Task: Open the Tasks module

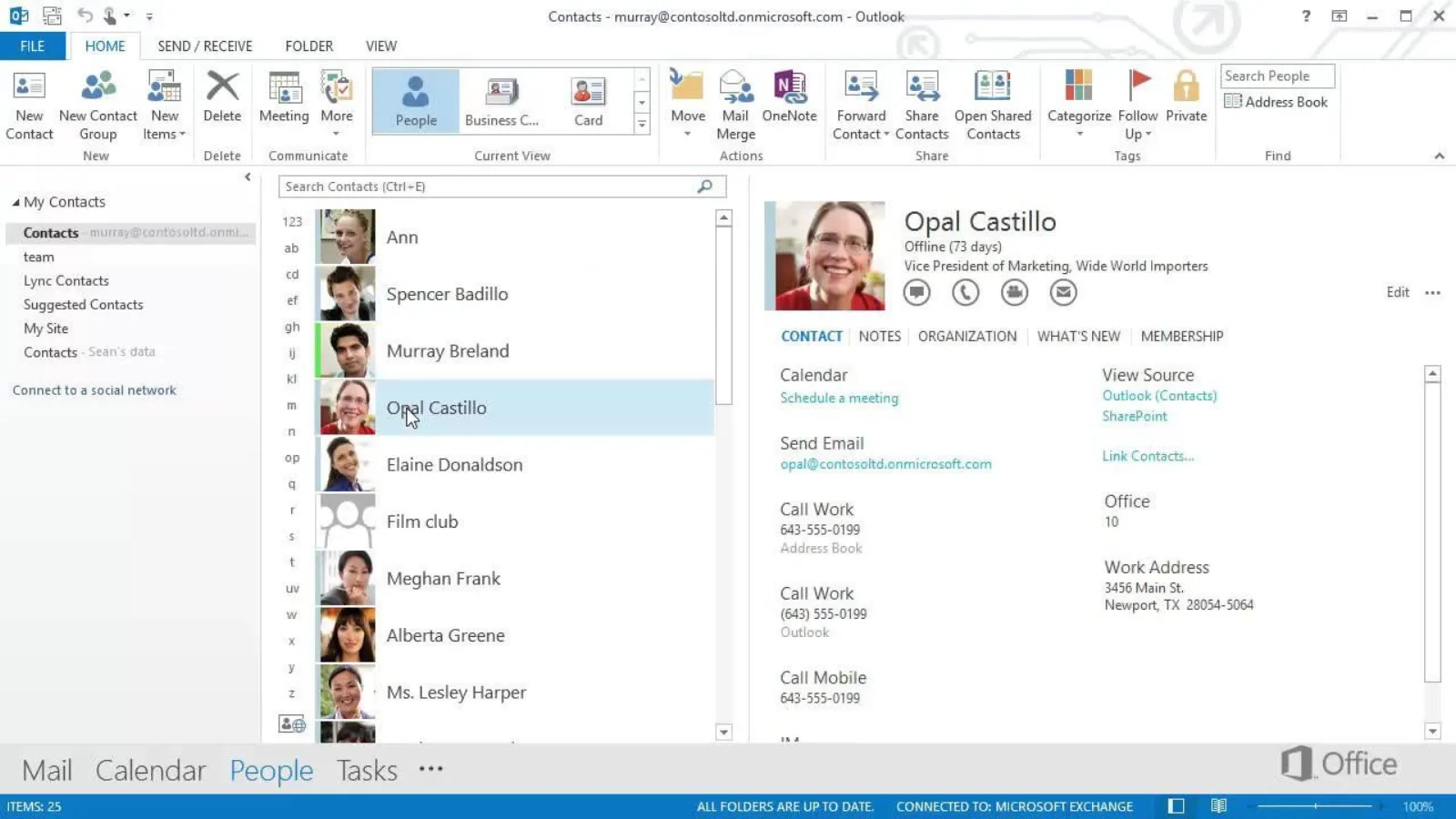Action: click(x=367, y=770)
